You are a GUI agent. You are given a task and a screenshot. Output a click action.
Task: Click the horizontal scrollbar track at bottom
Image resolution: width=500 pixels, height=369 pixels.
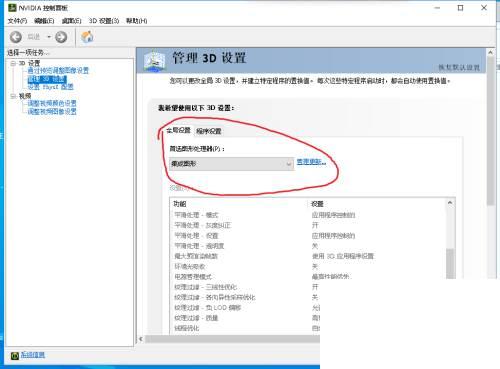(232, 339)
